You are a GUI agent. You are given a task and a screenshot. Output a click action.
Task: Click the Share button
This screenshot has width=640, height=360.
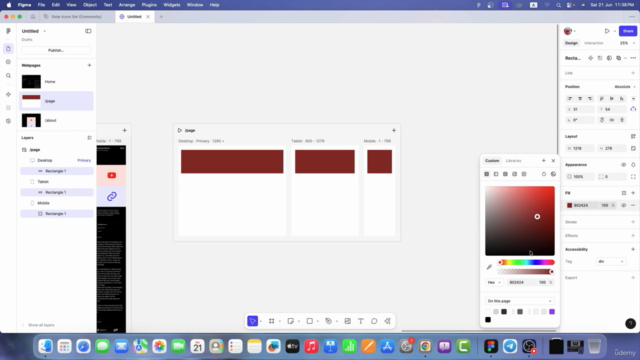(x=628, y=31)
